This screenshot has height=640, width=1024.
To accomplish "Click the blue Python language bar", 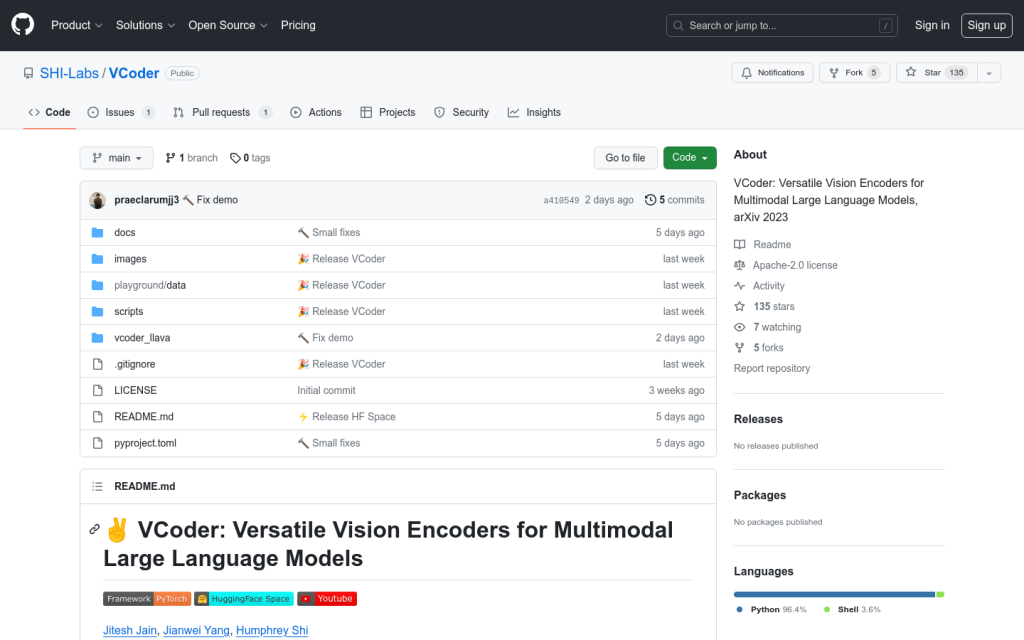I will [835, 594].
